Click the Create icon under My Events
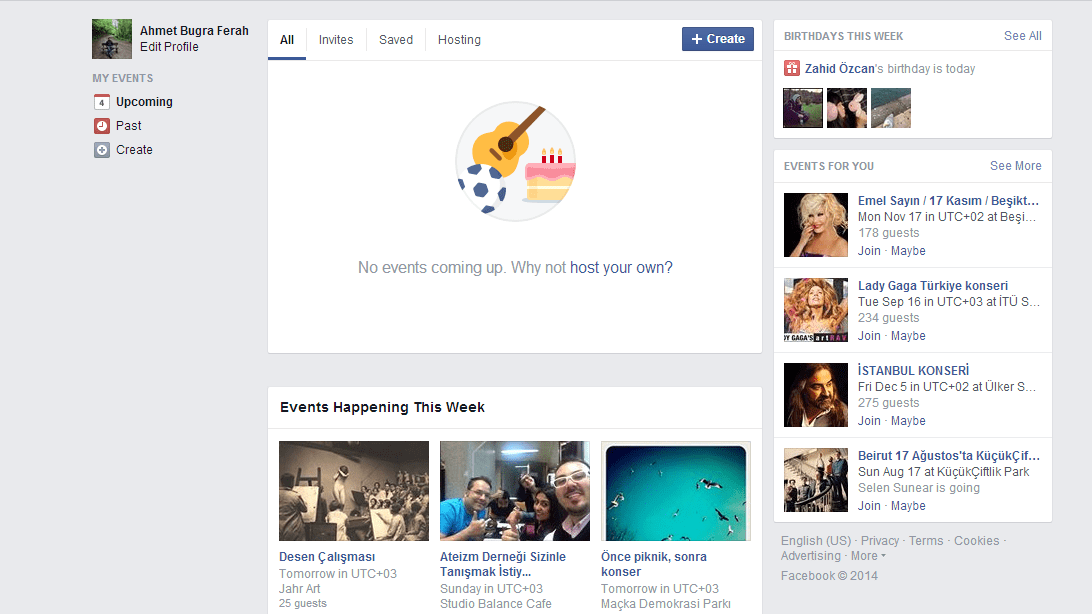The height and width of the screenshot is (614, 1092). (101, 149)
